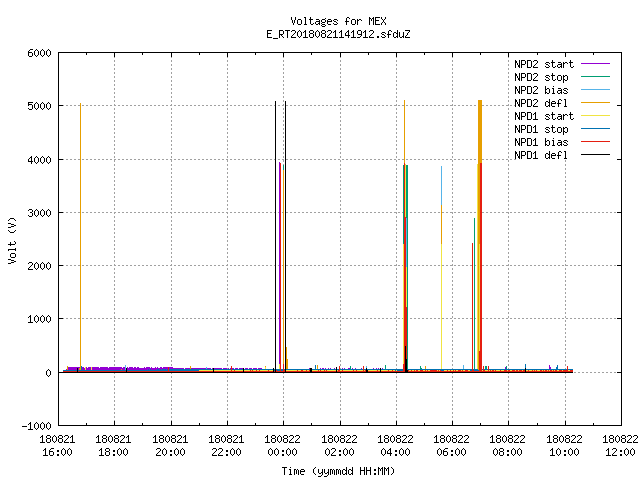
Task: Click the file name E_RT20180821141912.sfduZ
Action: tap(338, 34)
